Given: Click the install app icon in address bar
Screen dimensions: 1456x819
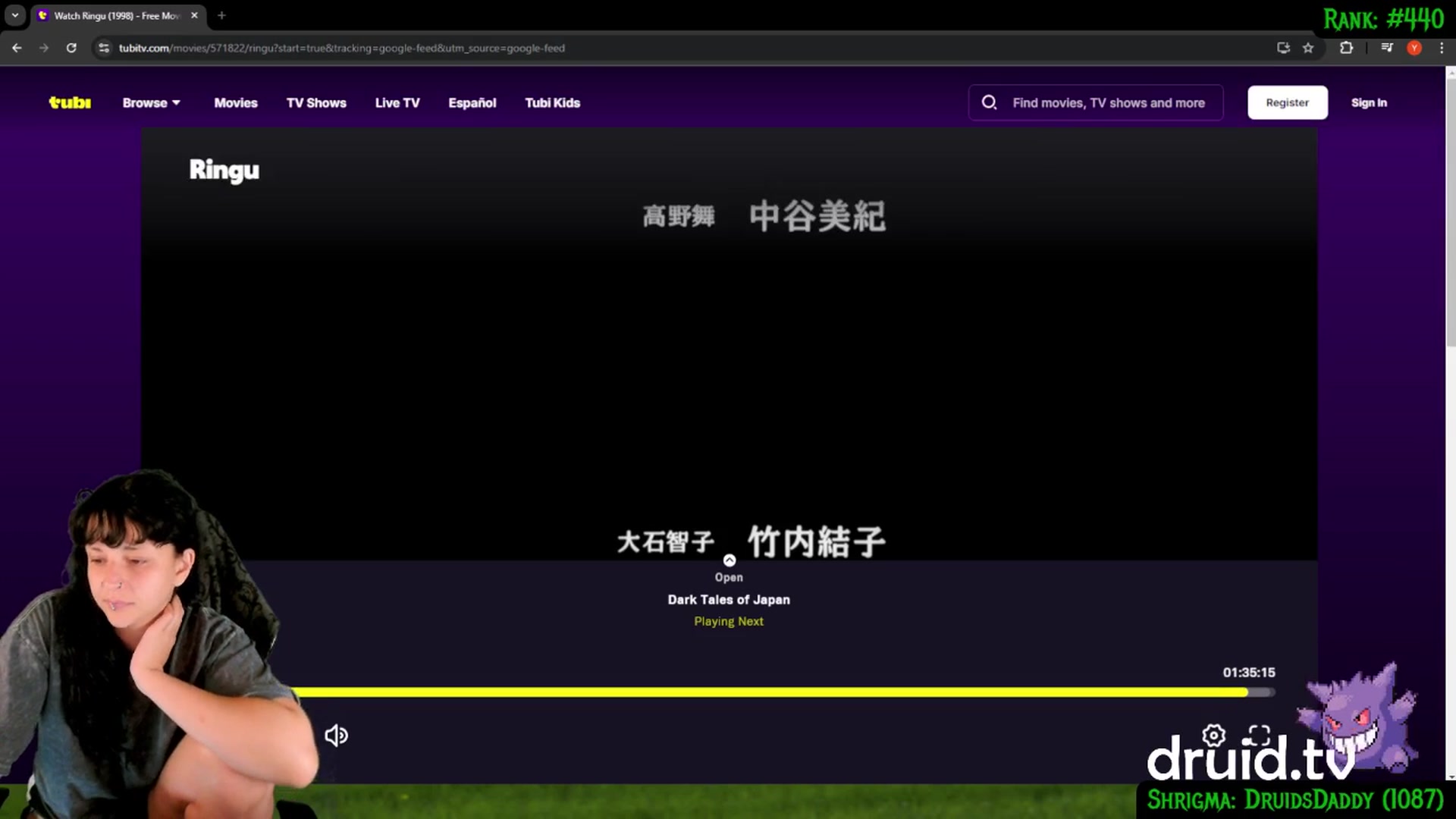Looking at the screenshot, I should point(1283,48).
